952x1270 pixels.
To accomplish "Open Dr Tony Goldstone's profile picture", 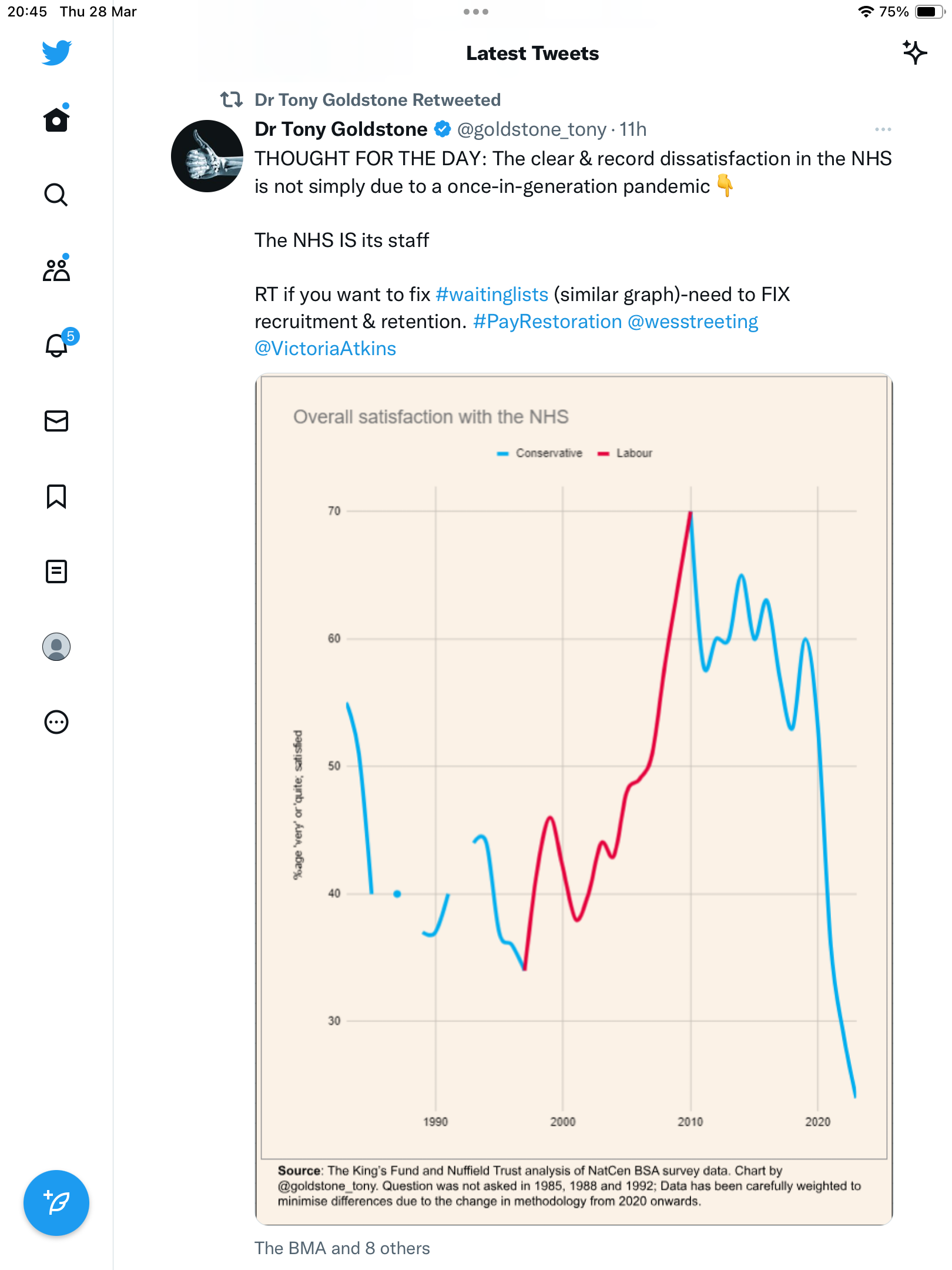I will [x=207, y=156].
